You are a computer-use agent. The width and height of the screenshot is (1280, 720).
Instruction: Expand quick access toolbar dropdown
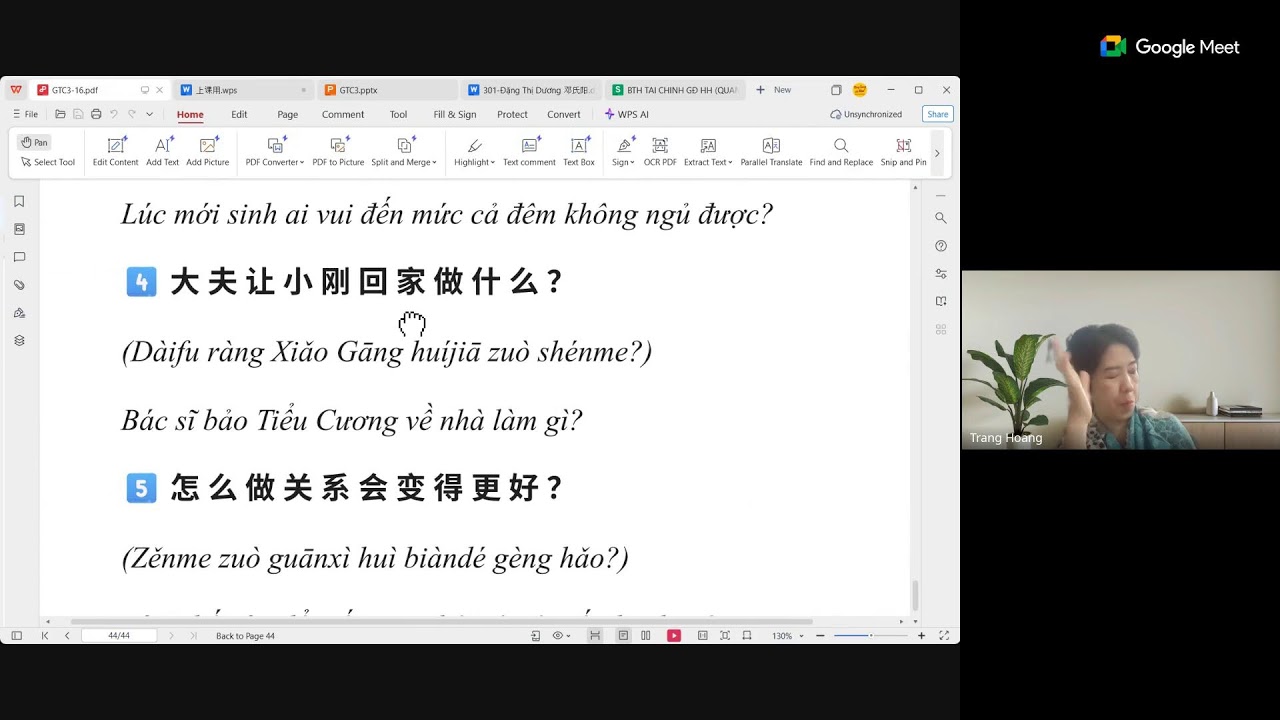(149, 114)
